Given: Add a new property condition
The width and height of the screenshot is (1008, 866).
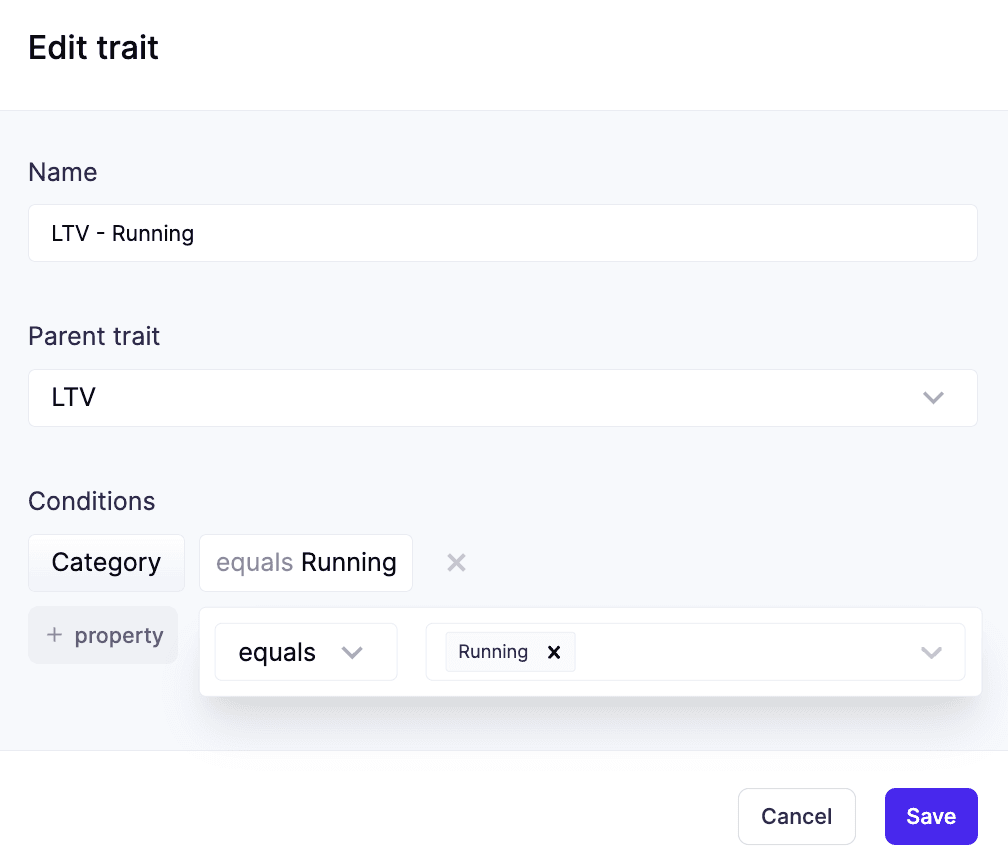Looking at the screenshot, I should [x=103, y=636].
